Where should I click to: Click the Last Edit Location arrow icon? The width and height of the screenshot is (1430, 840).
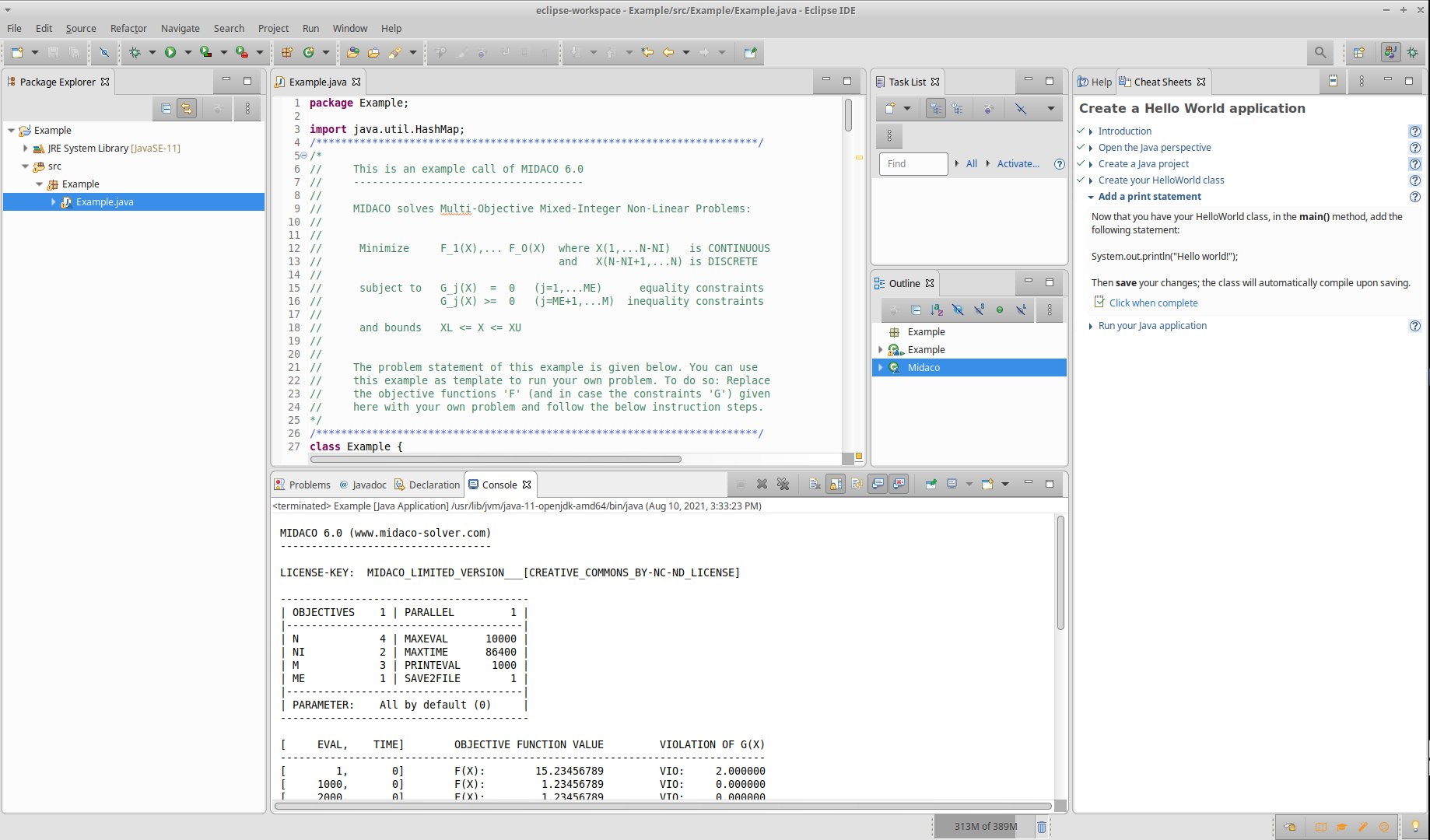click(647, 52)
